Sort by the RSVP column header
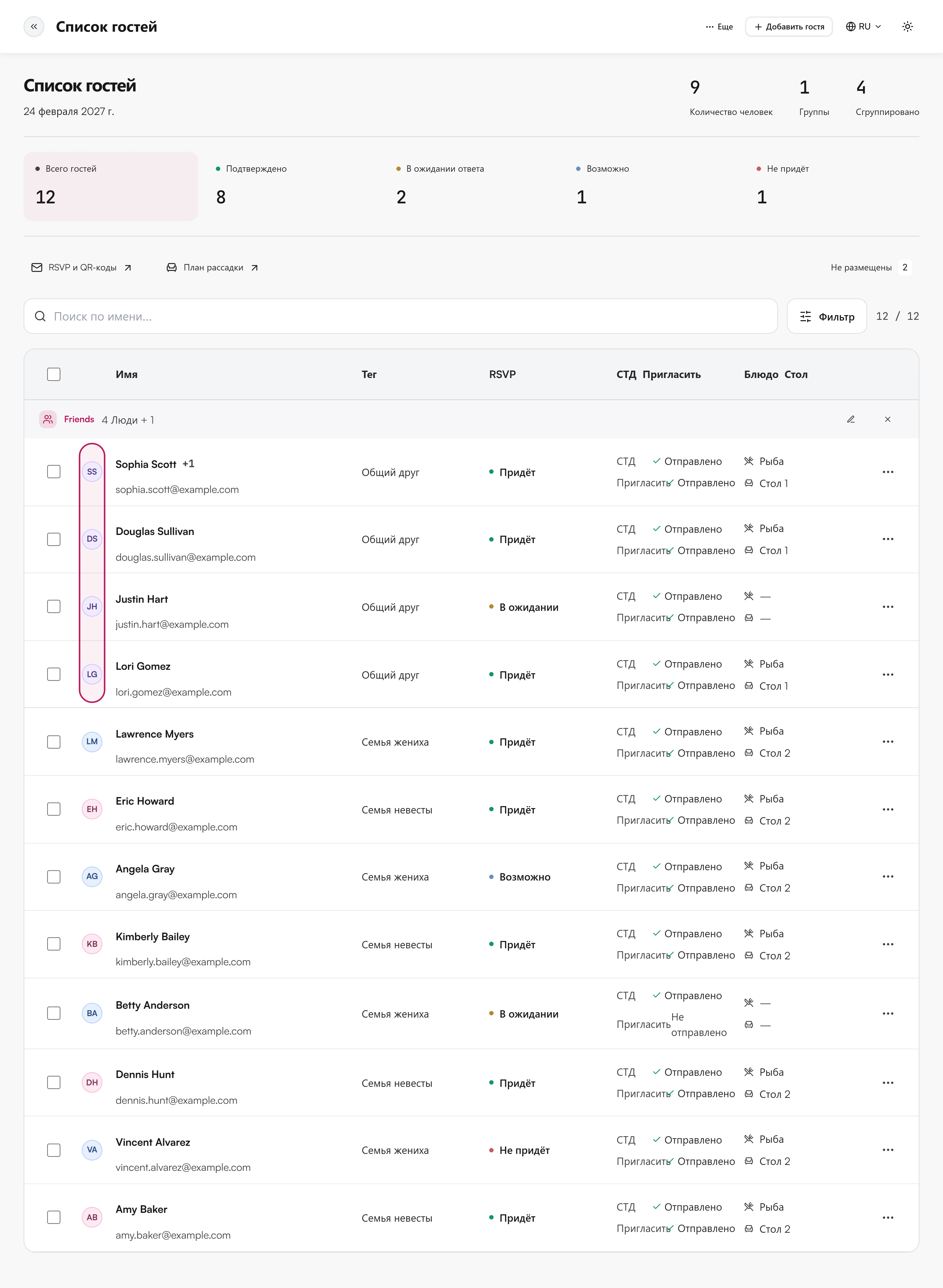Image resolution: width=943 pixels, height=1288 pixels. 502,375
